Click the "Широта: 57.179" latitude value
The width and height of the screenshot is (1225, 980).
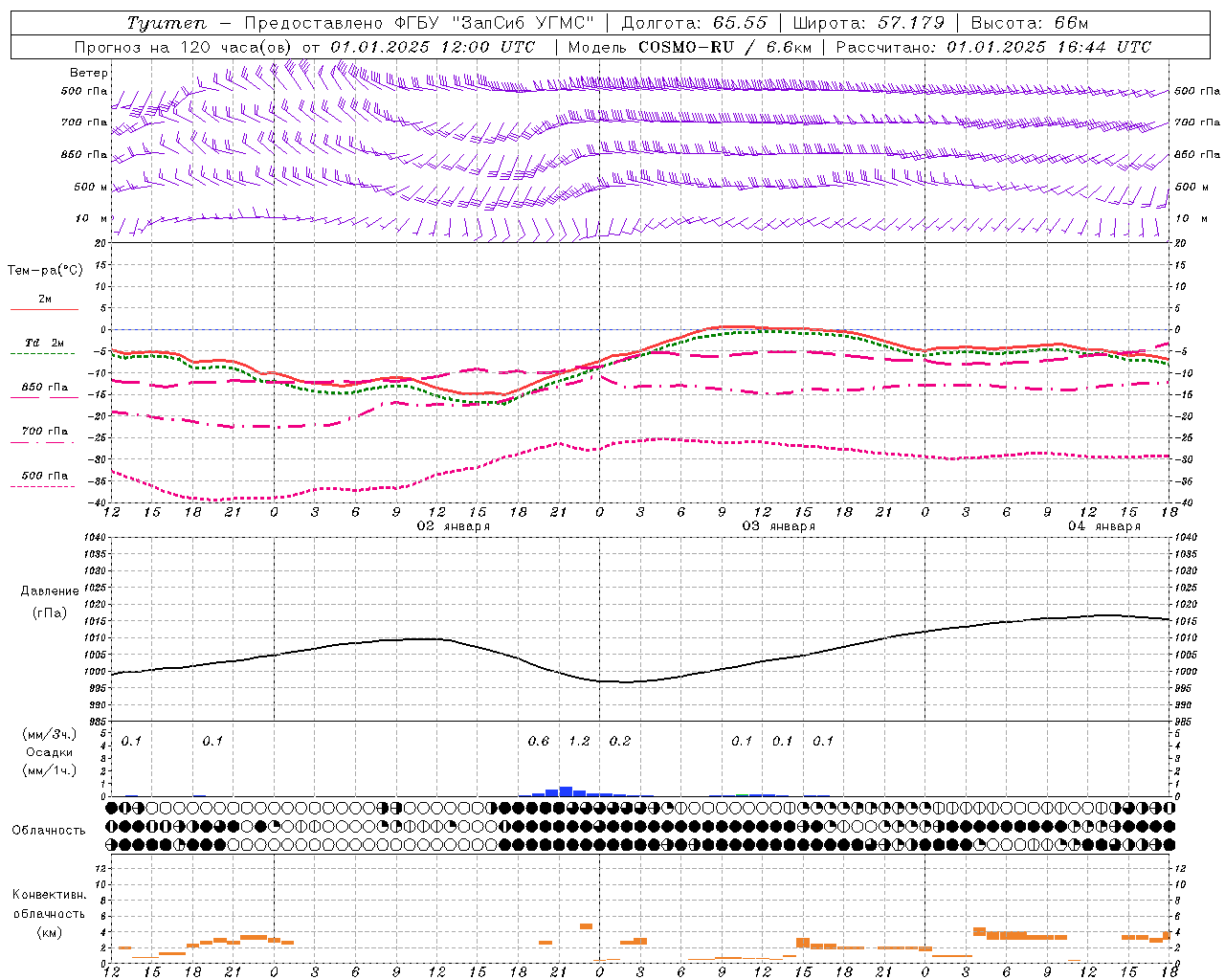[869, 23]
